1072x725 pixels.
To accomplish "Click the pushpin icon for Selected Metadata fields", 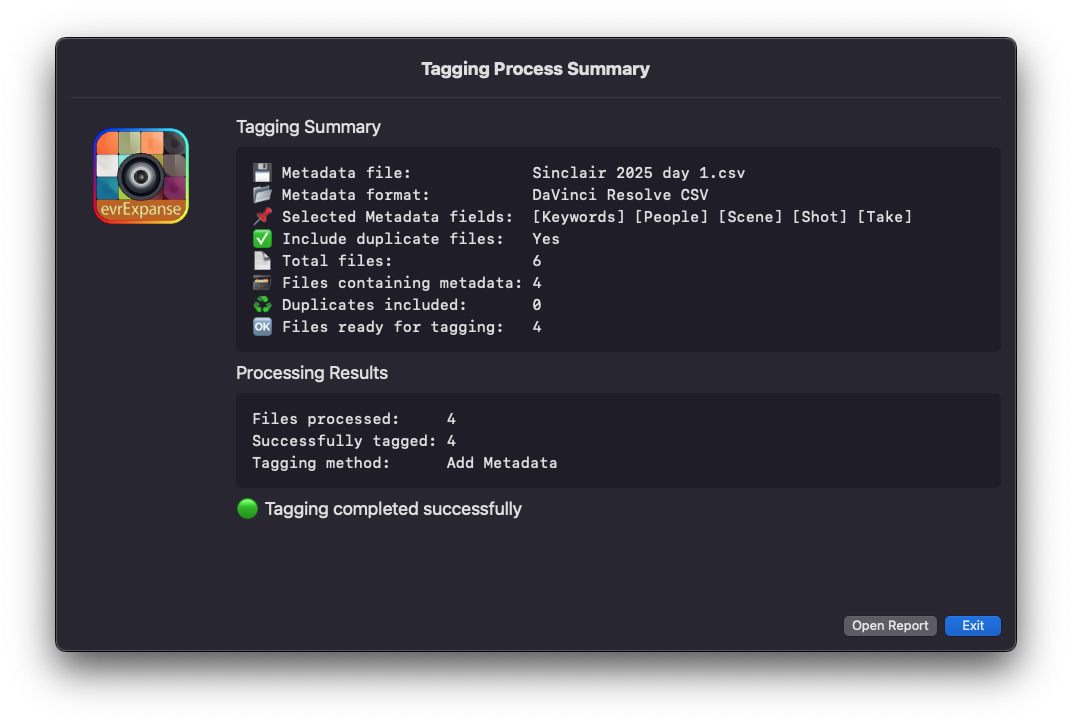I will pos(262,217).
